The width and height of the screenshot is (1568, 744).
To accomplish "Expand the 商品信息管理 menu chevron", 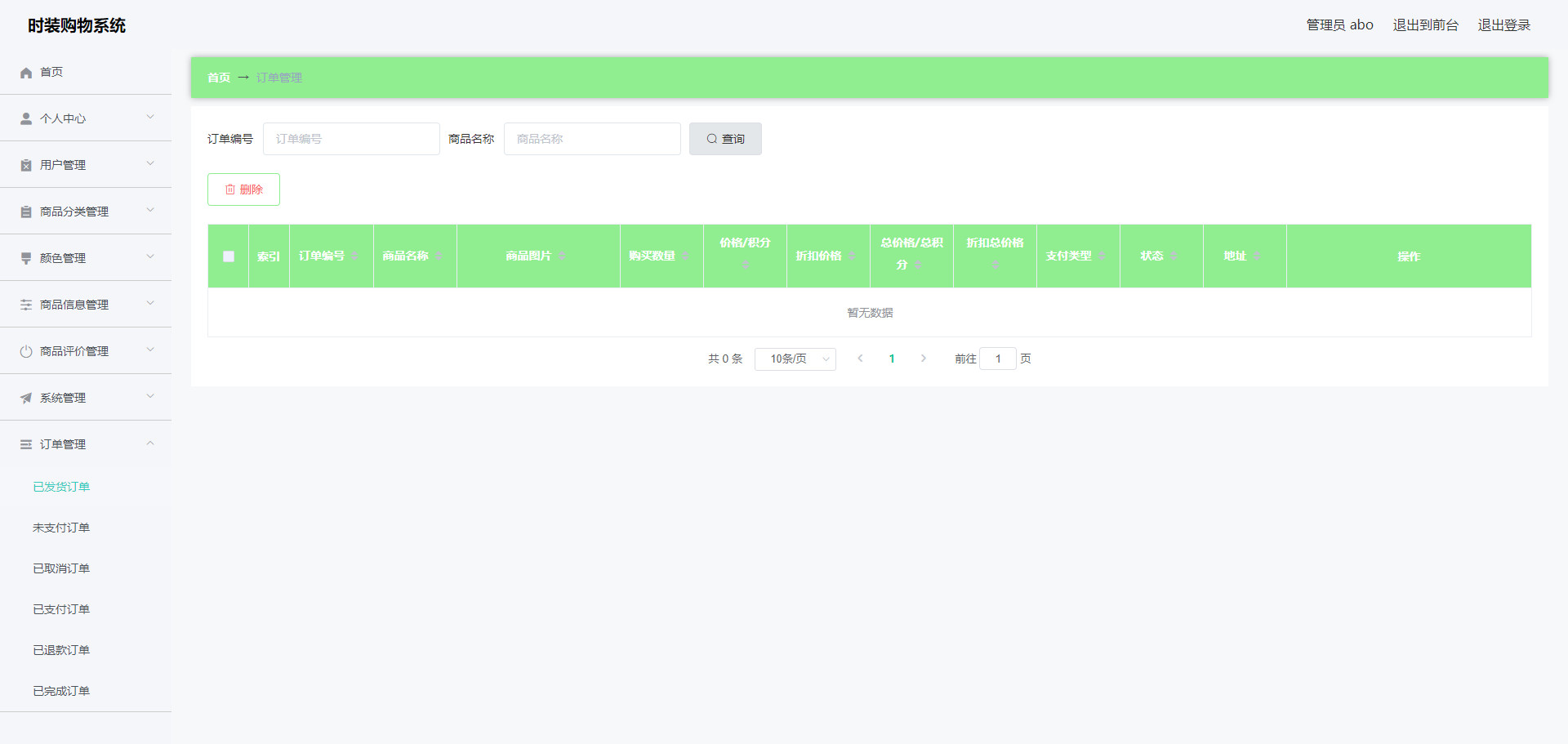I will (150, 304).
